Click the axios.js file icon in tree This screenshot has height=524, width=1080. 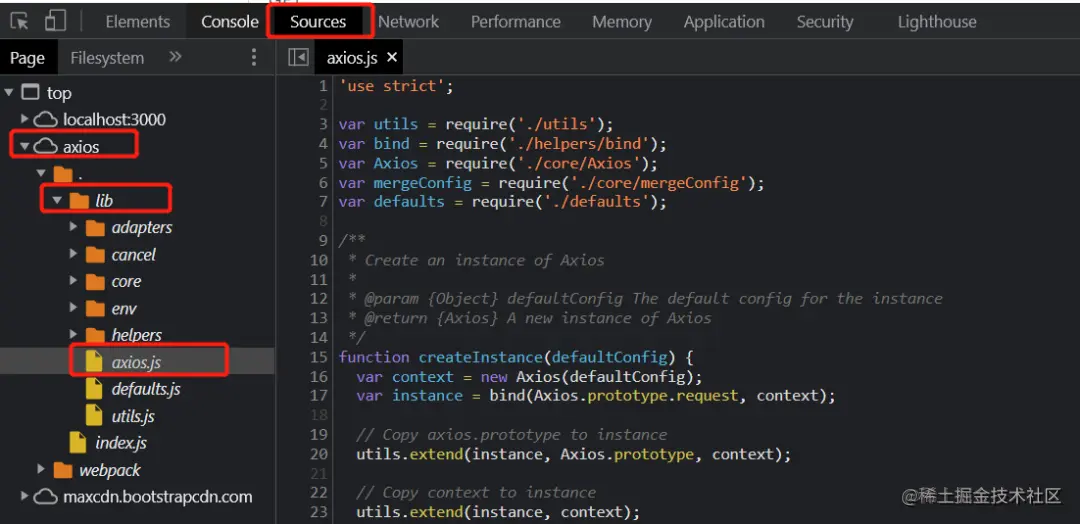click(x=94, y=361)
